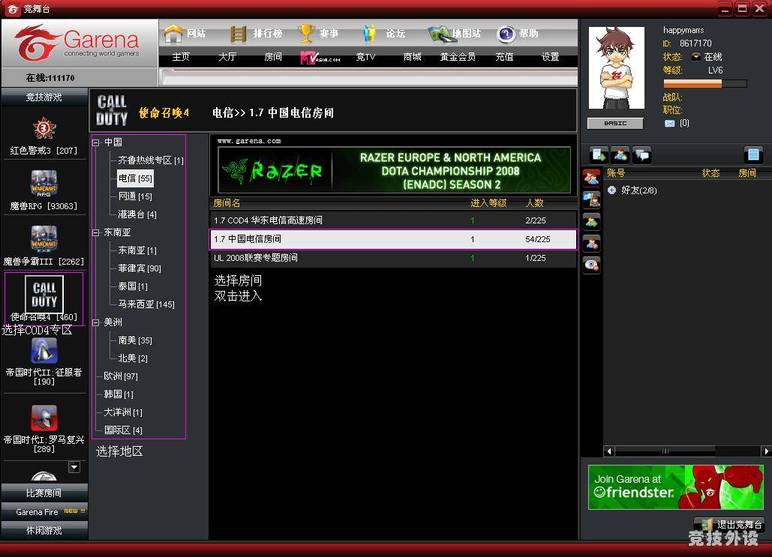
Task: Click the Call of Duty 4 game icon
Action: pos(44,295)
